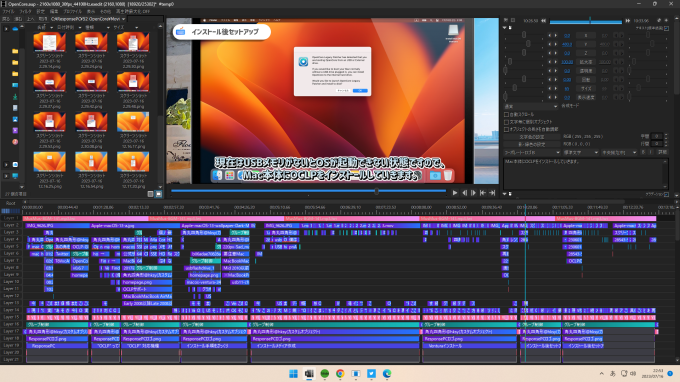Open the フィルタ menu
This screenshot has height=382, width=680.
(x=25, y=11)
